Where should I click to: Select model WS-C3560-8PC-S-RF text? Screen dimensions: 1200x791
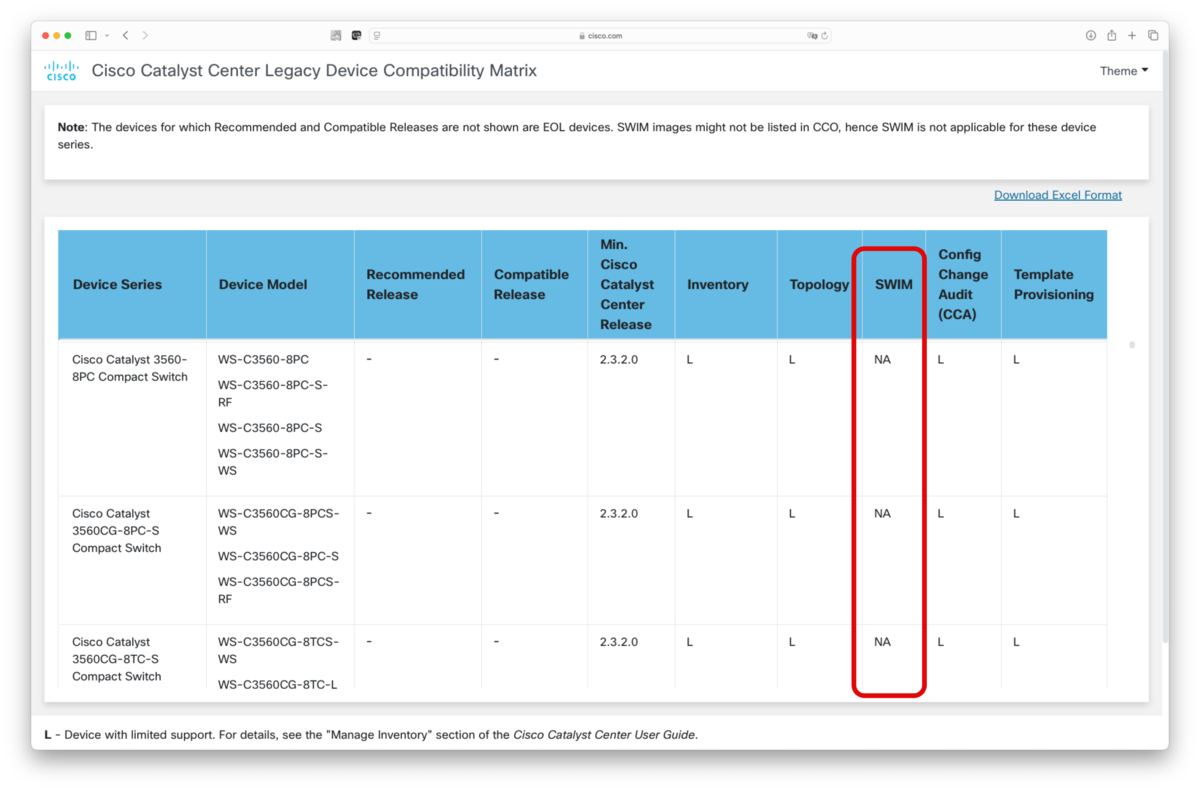pyautogui.click(x=273, y=393)
